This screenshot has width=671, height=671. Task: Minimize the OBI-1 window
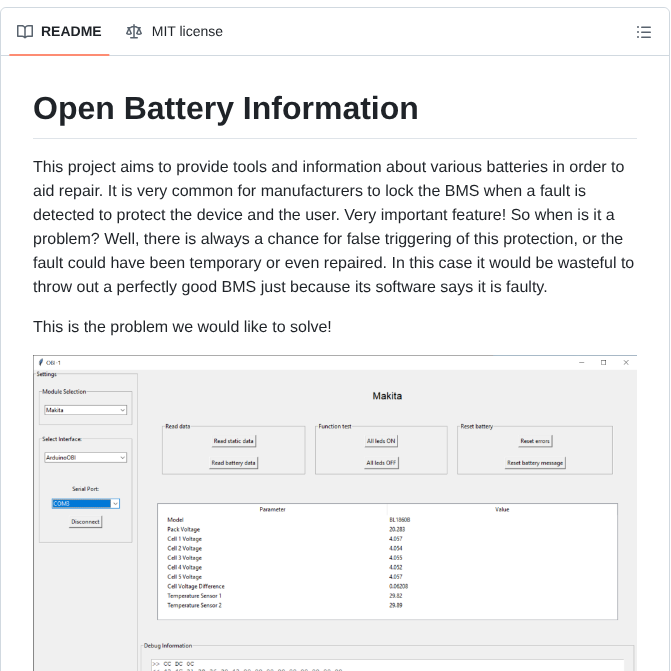(x=582, y=362)
